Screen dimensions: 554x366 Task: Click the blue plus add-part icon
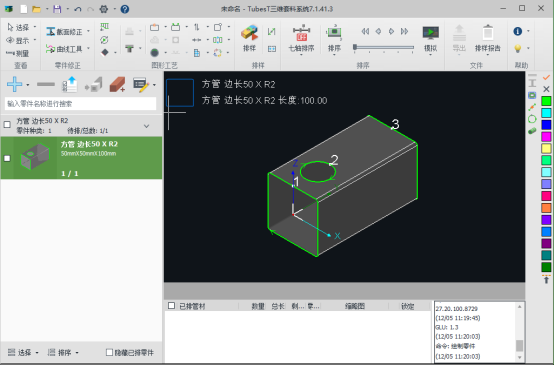click(x=14, y=84)
